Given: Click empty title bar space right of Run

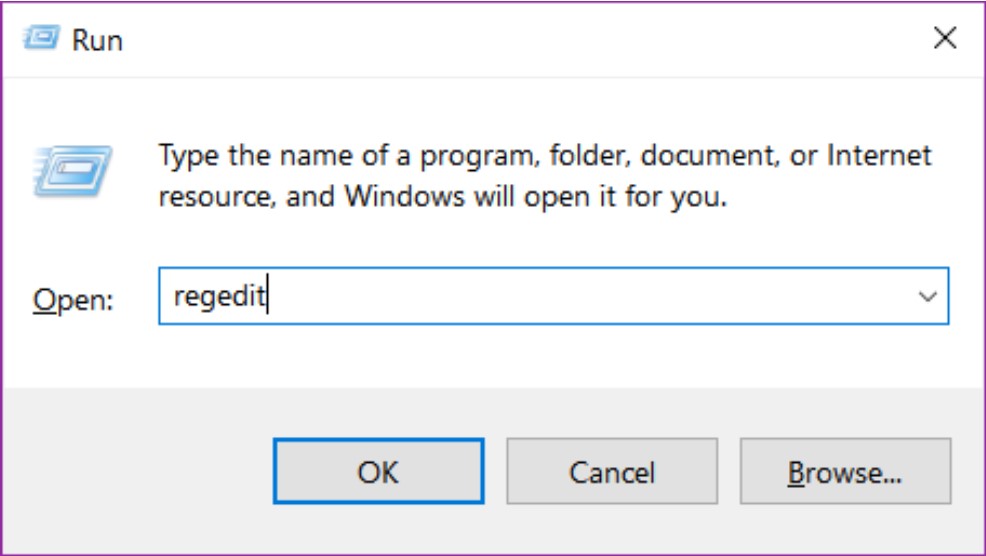Looking at the screenshot, I should [x=500, y=40].
